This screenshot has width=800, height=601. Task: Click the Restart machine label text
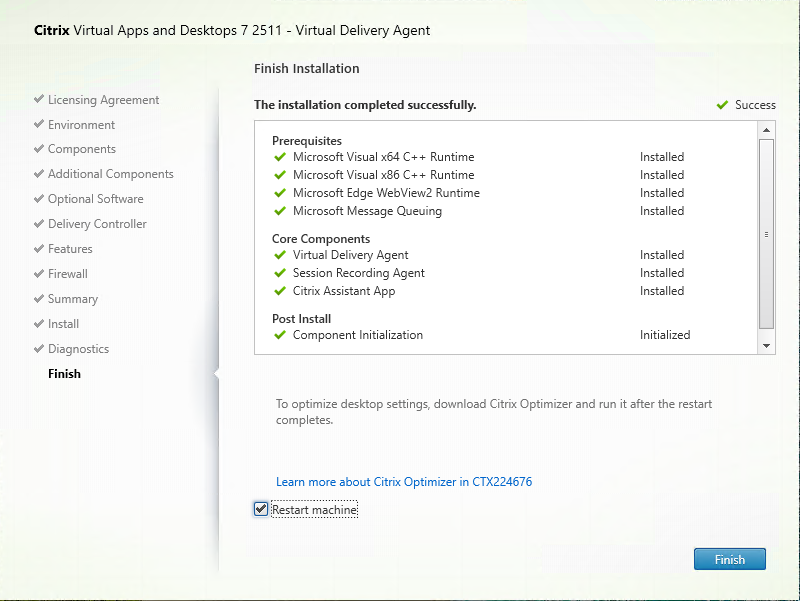click(x=314, y=510)
